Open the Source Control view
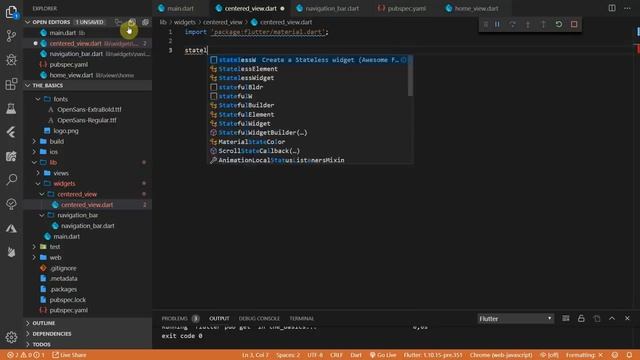 point(11,36)
